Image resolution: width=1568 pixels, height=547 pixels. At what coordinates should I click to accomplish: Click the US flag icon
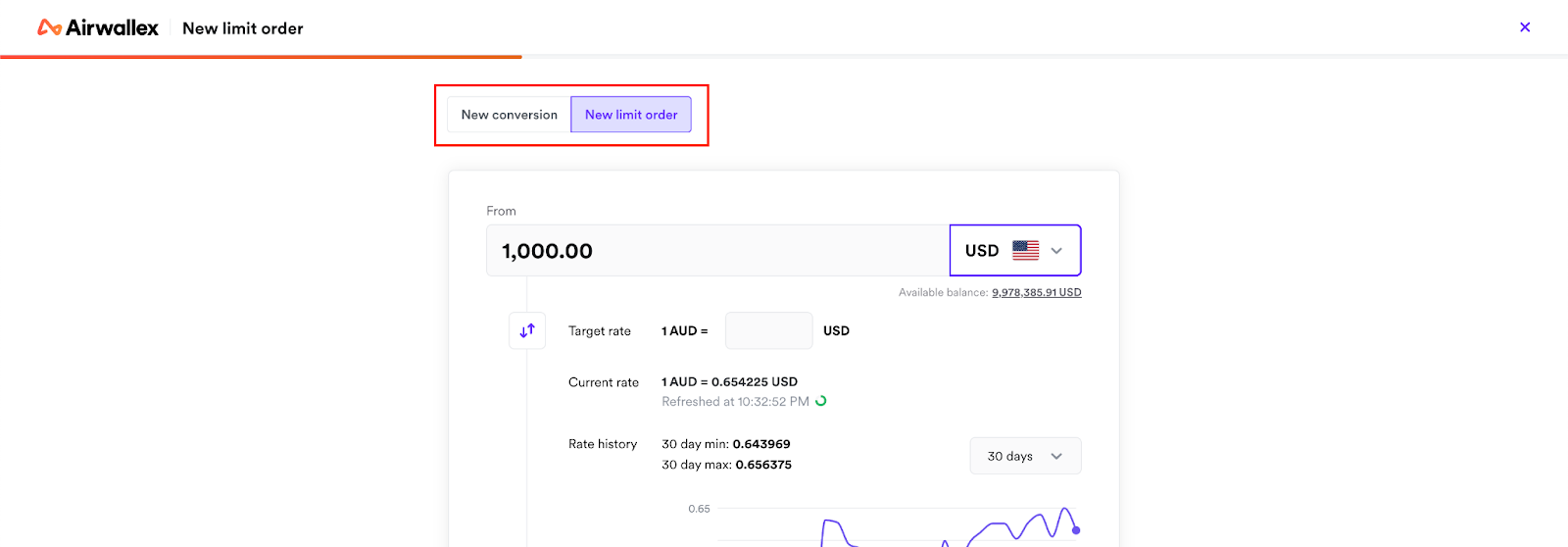tap(1025, 251)
